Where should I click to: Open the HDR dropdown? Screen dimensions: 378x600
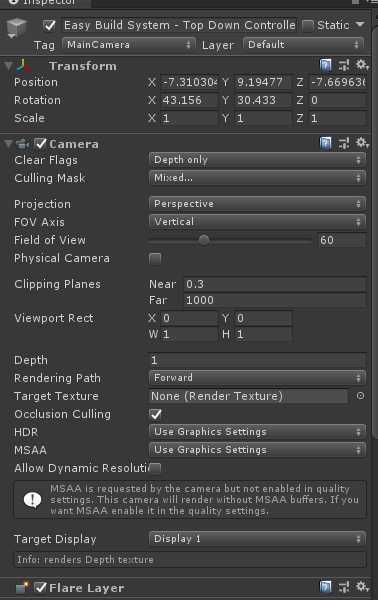257,432
